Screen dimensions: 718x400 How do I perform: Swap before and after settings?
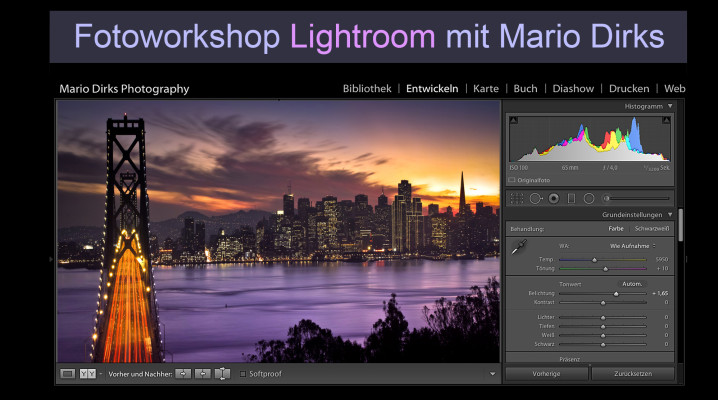[x=222, y=374]
